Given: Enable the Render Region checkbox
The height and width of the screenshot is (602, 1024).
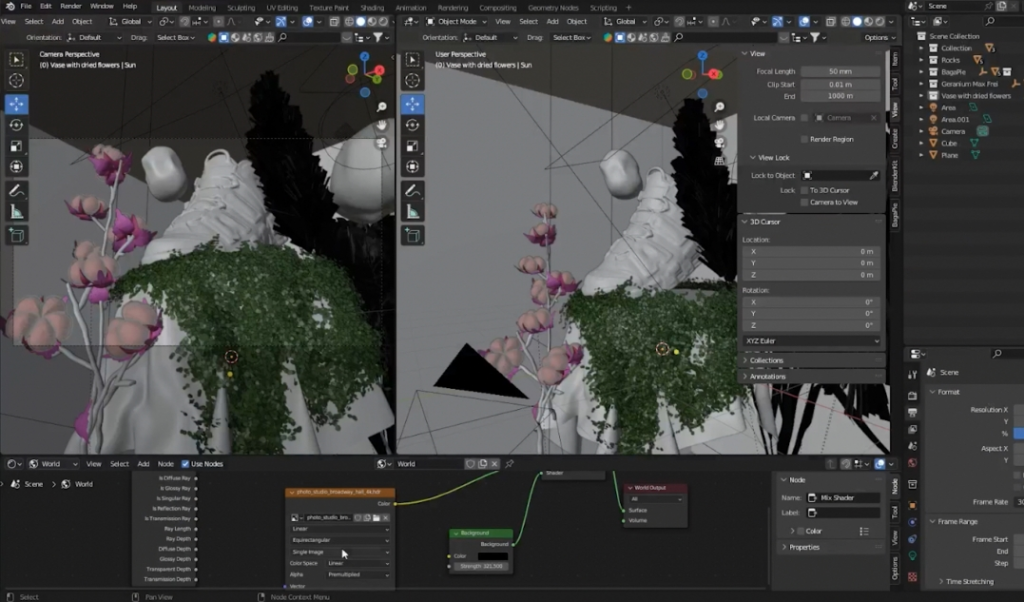Looking at the screenshot, I should [804, 139].
